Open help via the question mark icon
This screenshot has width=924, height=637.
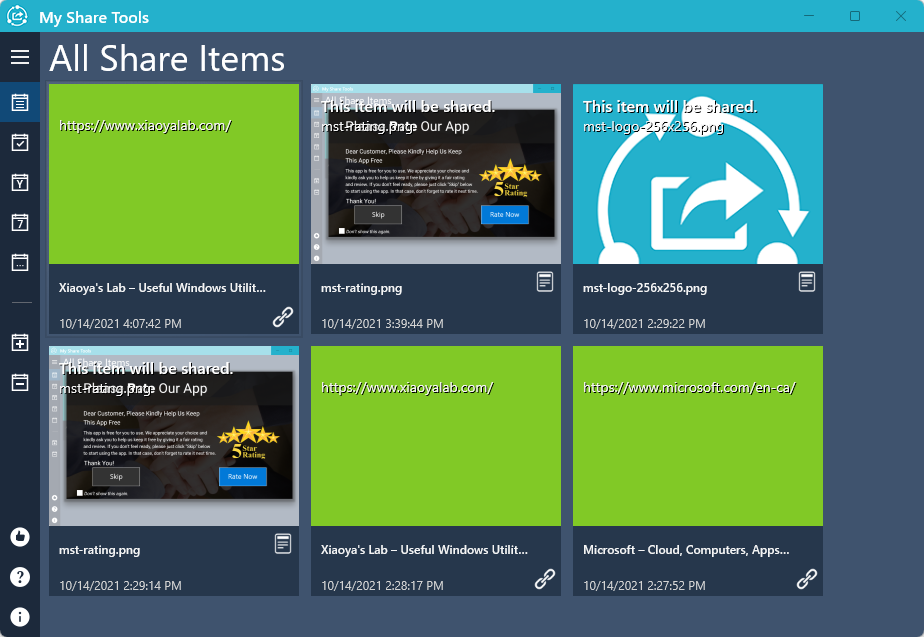(20, 577)
